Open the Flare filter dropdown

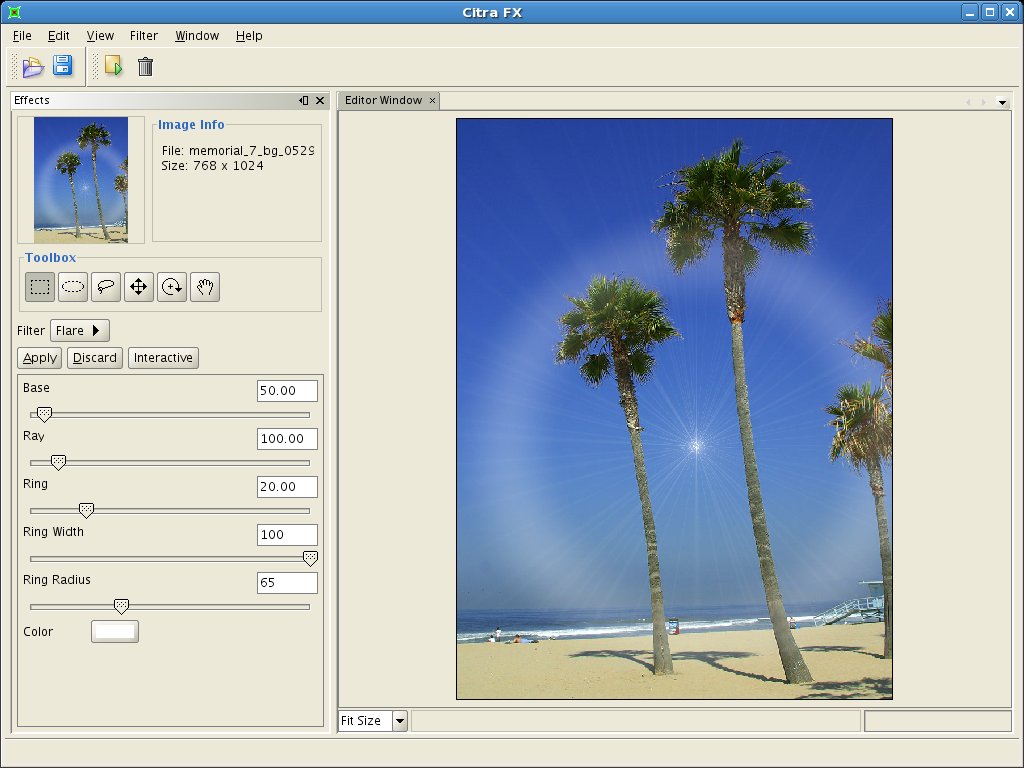pos(80,331)
